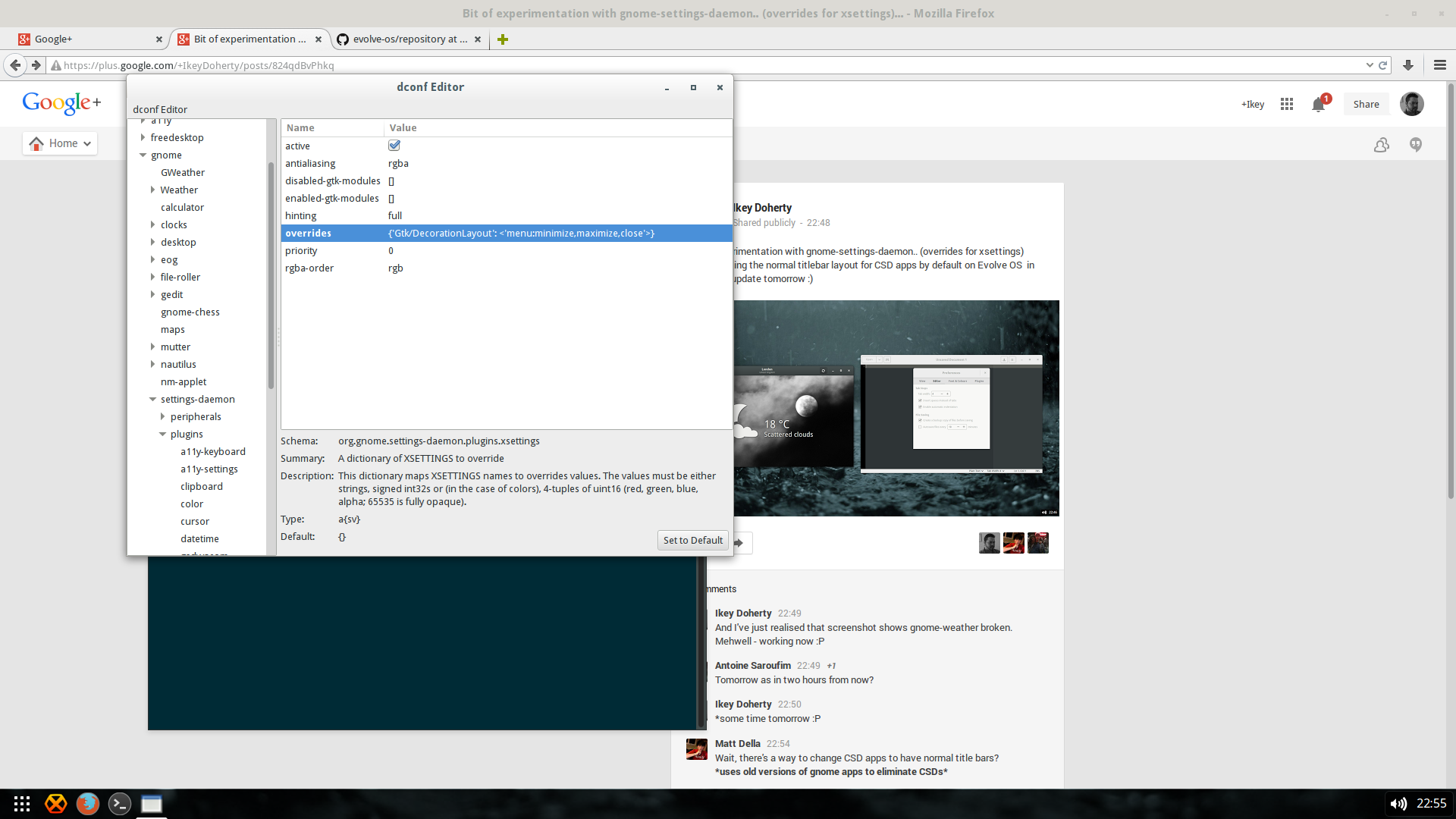Screen dimensions: 1456x819
Task: Open the Google+ notifications bell
Action: 1318,105
